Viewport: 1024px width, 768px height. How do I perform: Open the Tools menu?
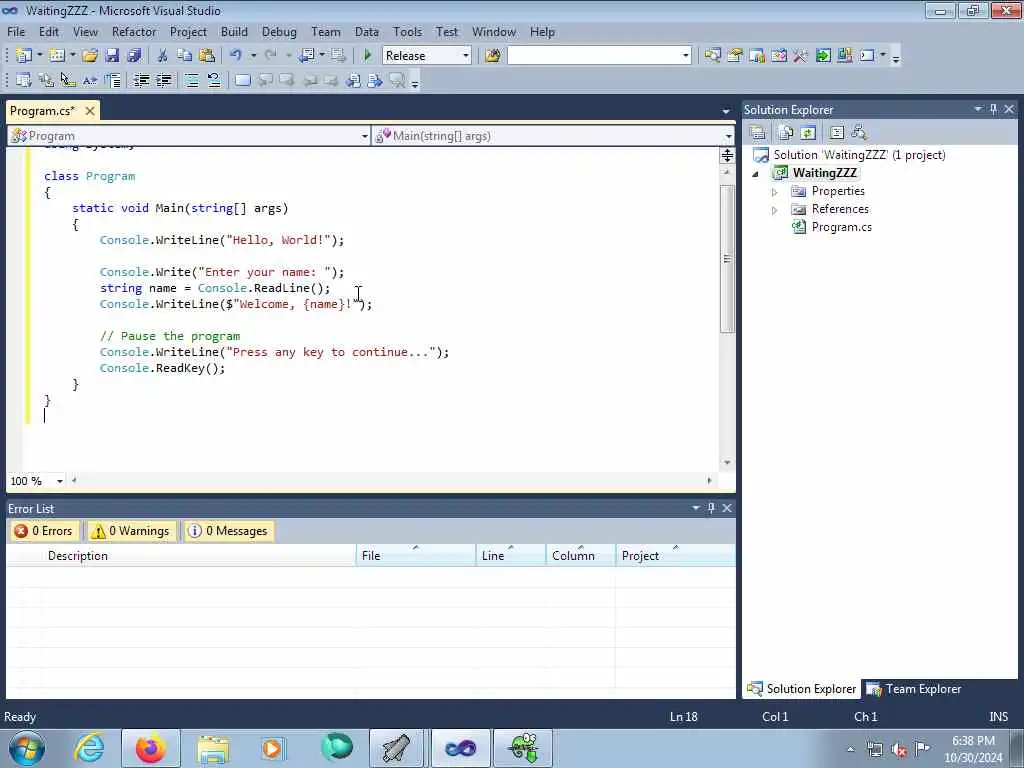[x=407, y=31]
